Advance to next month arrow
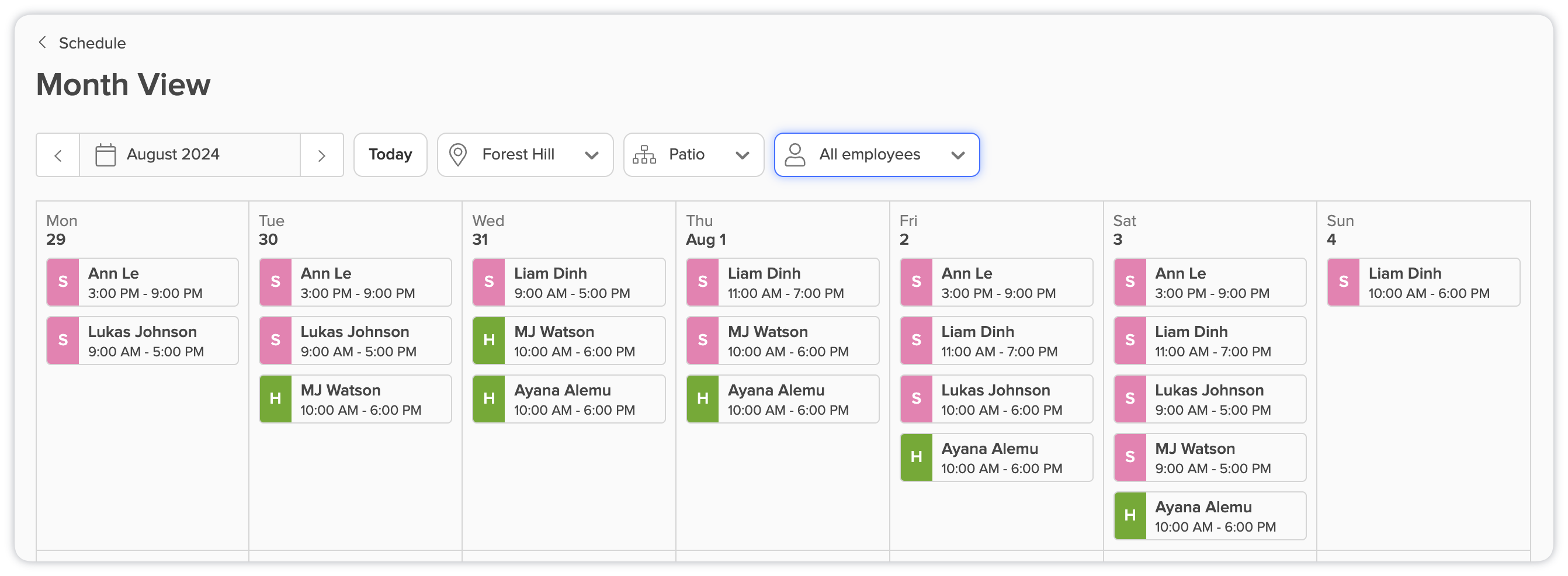This screenshot has height=576, width=1568. pyautogui.click(x=322, y=155)
